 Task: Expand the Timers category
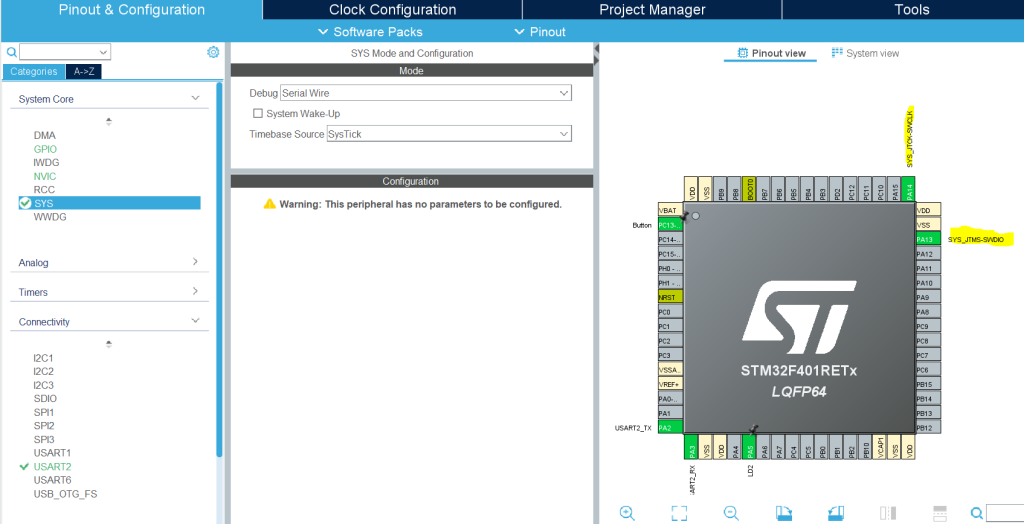pyautogui.click(x=195, y=292)
